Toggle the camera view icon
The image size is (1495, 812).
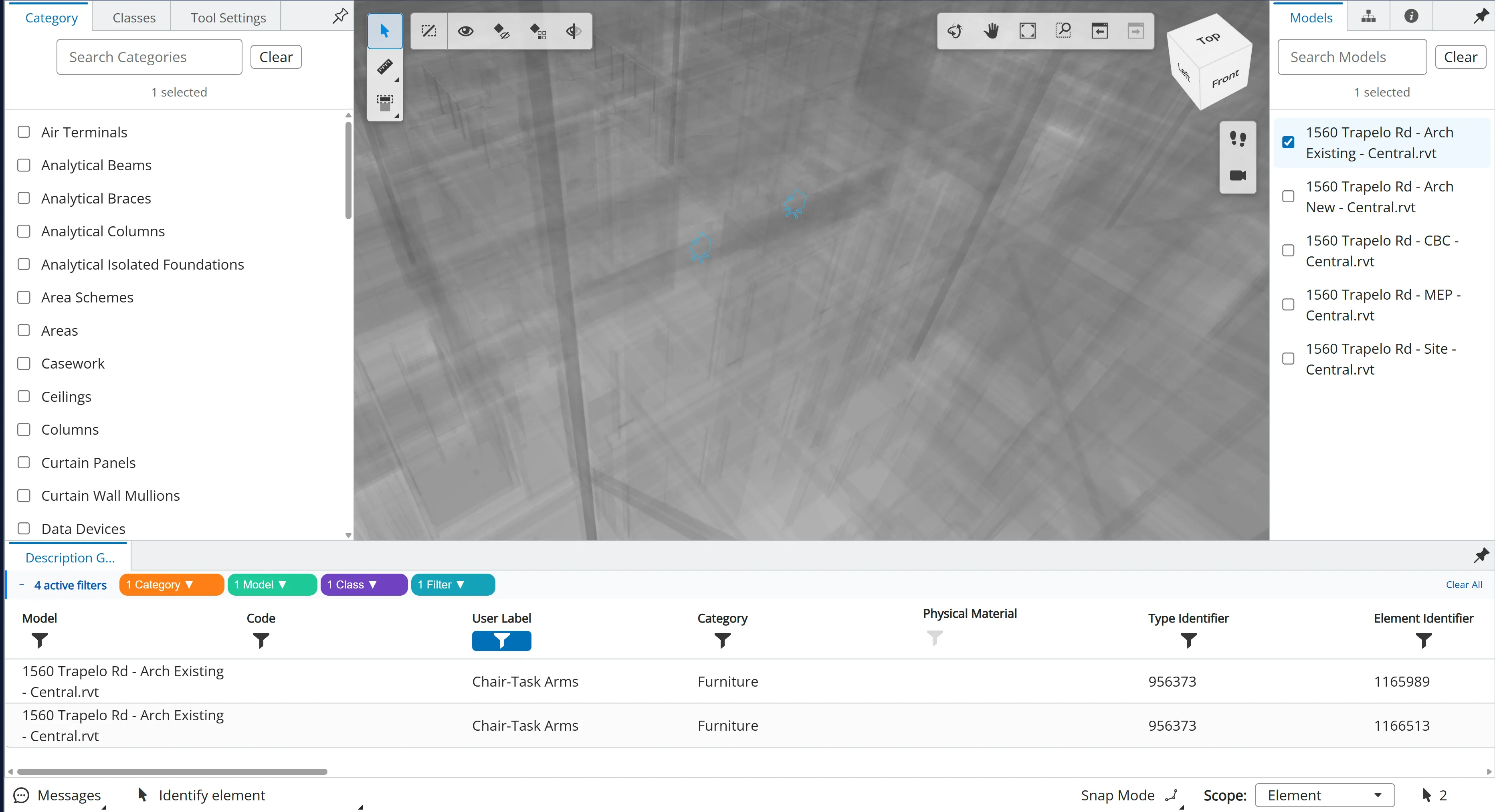[1237, 175]
